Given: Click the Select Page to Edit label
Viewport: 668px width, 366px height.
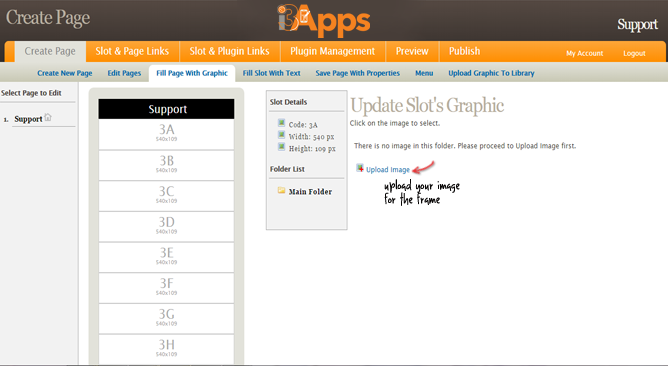Looking at the screenshot, I should 31,93.
